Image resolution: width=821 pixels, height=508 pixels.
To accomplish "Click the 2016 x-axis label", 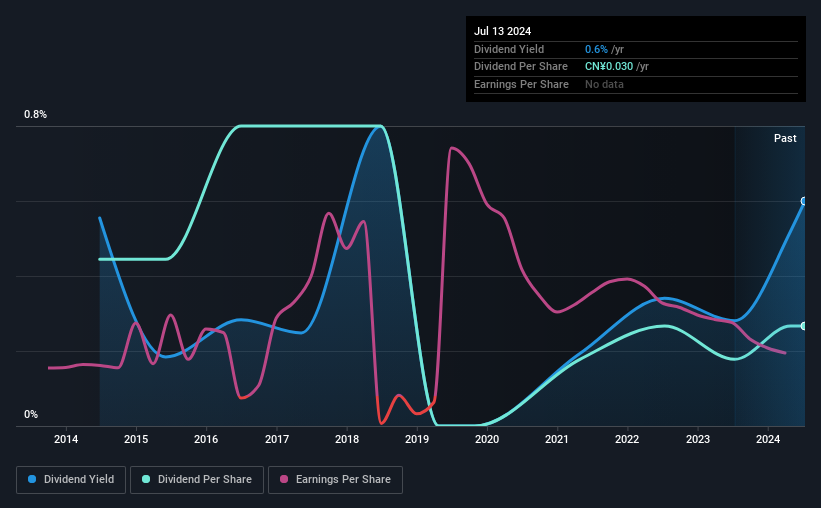I will click(x=206, y=439).
